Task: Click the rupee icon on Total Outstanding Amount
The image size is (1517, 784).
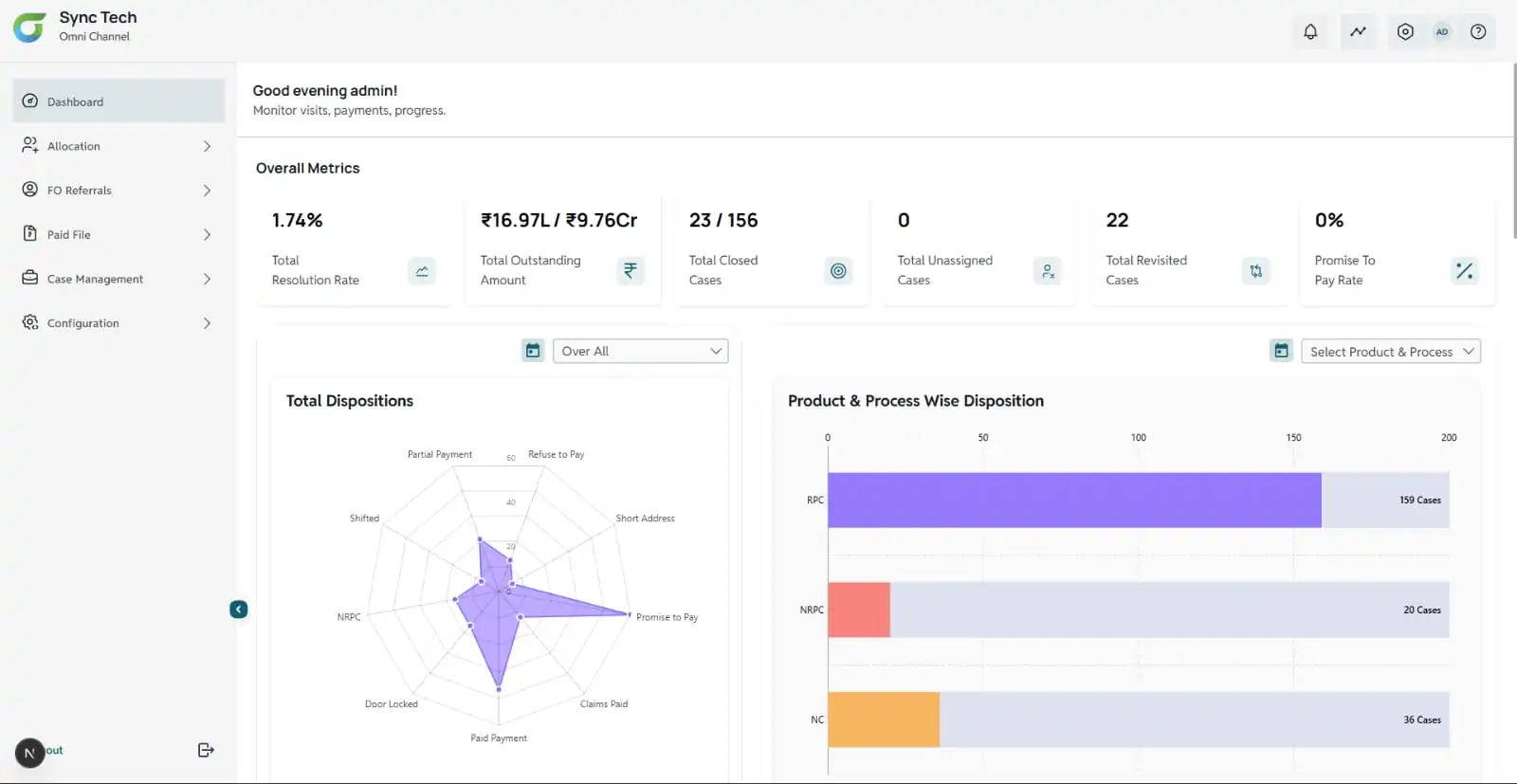Action: tap(630, 271)
